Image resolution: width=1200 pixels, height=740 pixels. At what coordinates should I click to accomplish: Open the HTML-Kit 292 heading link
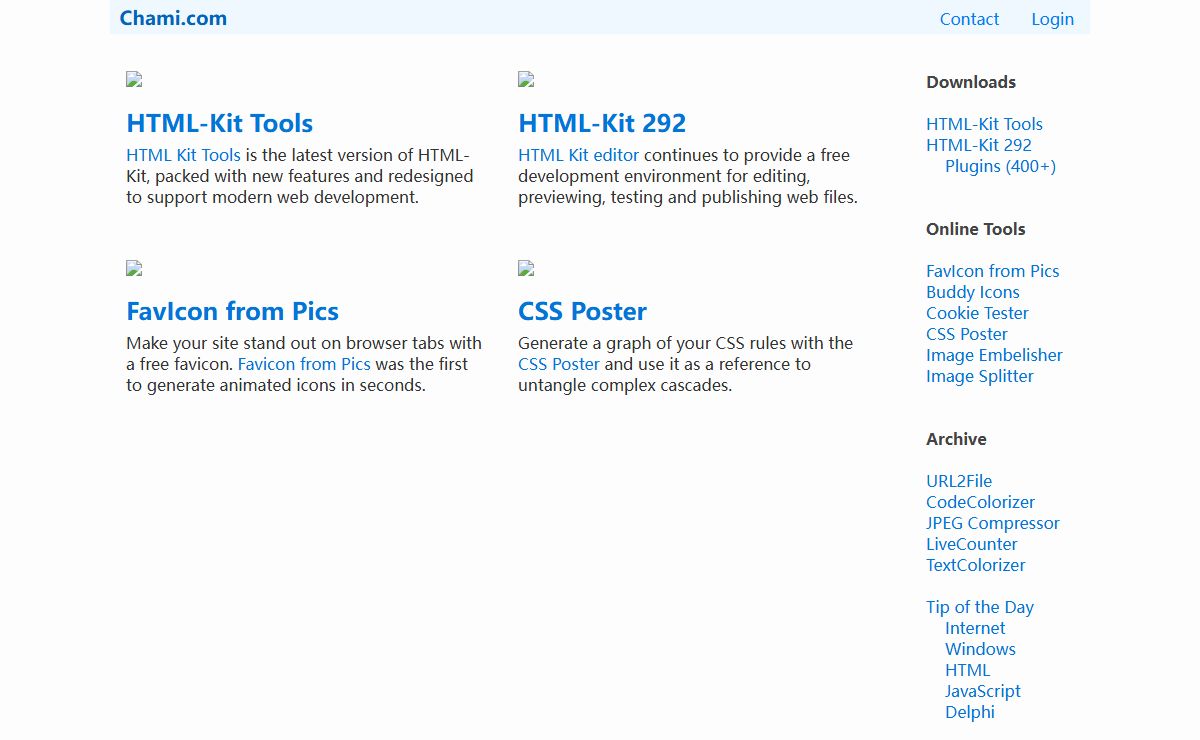pyautogui.click(x=602, y=123)
